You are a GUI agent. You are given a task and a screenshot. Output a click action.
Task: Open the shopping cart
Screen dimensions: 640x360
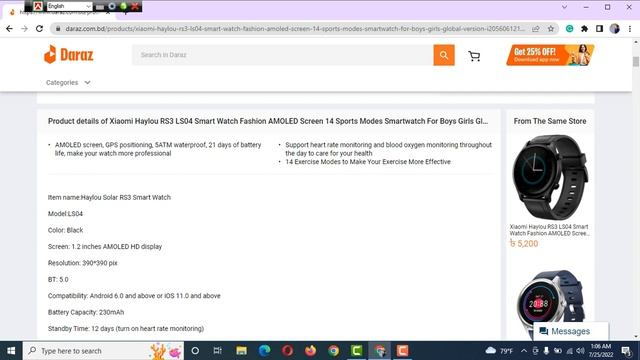[474, 56]
